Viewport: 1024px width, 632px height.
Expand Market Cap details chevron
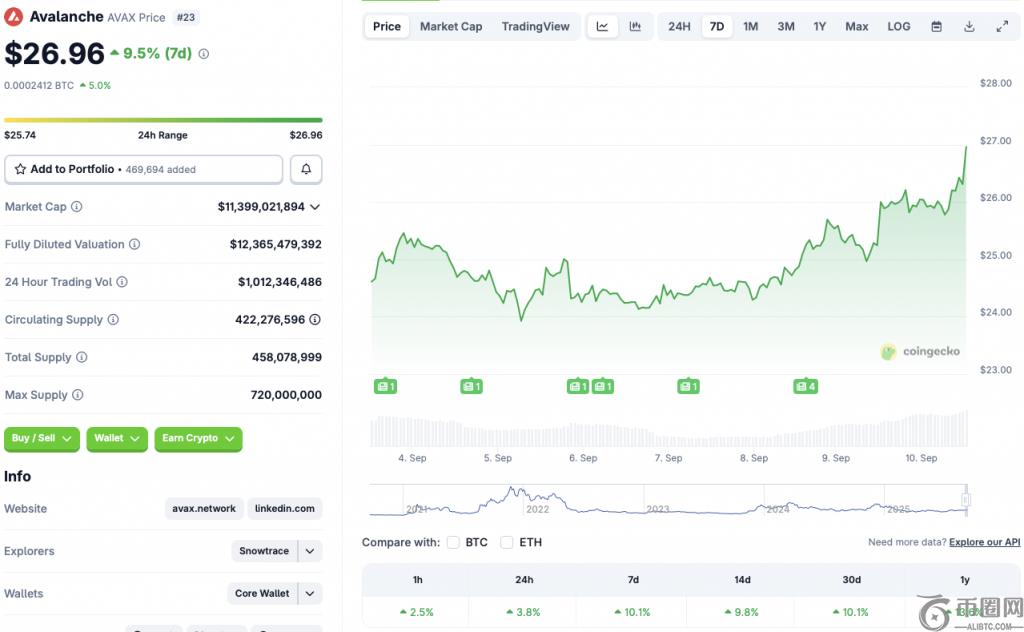315,207
